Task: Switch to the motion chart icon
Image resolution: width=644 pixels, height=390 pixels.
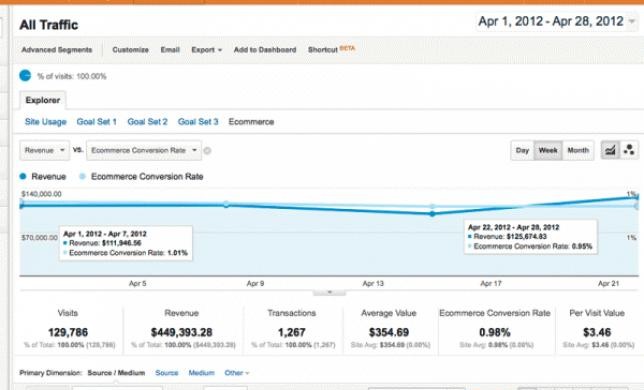Action: pyautogui.click(x=629, y=150)
